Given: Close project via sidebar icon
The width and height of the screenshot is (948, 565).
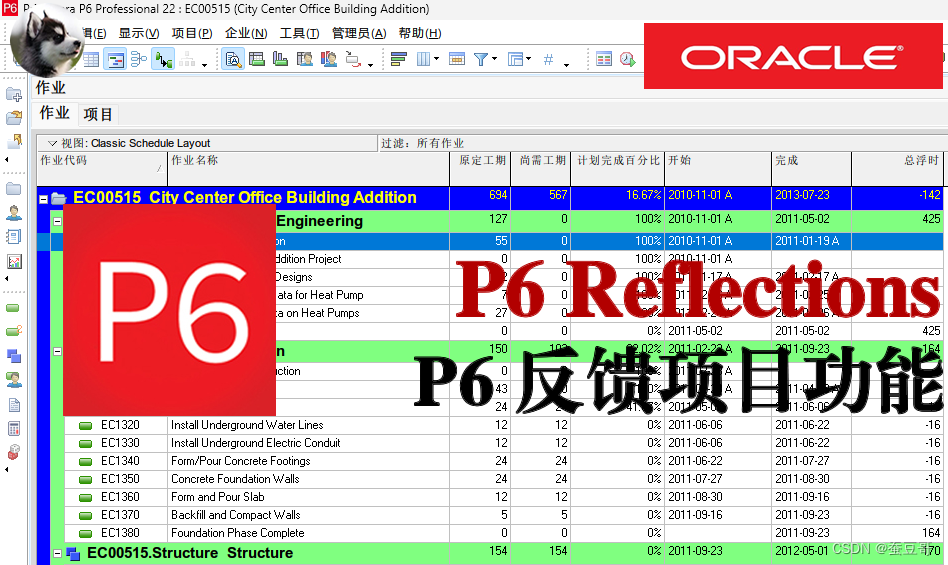Looking at the screenshot, I should click(13, 141).
